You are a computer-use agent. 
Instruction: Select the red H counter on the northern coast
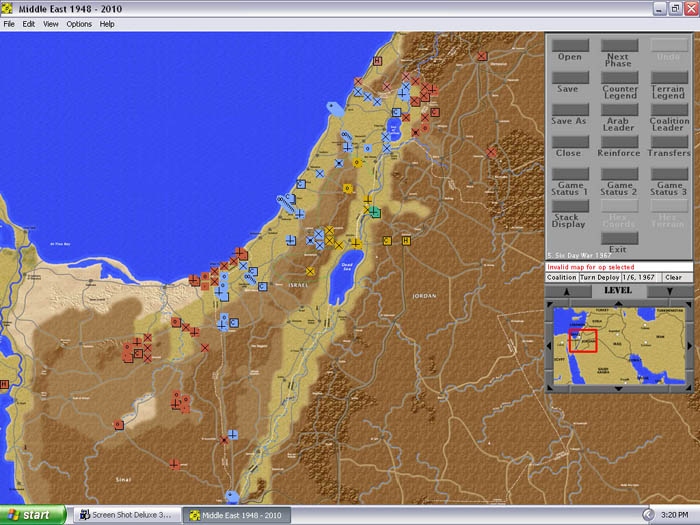tap(378, 61)
